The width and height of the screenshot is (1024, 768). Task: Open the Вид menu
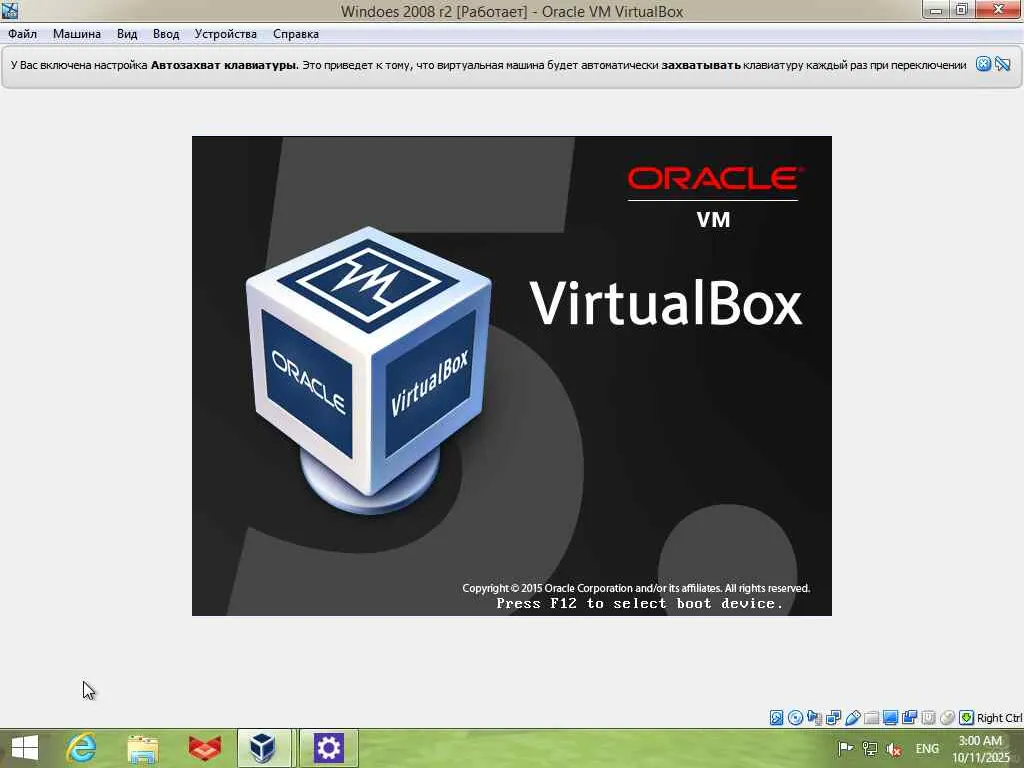point(127,34)
